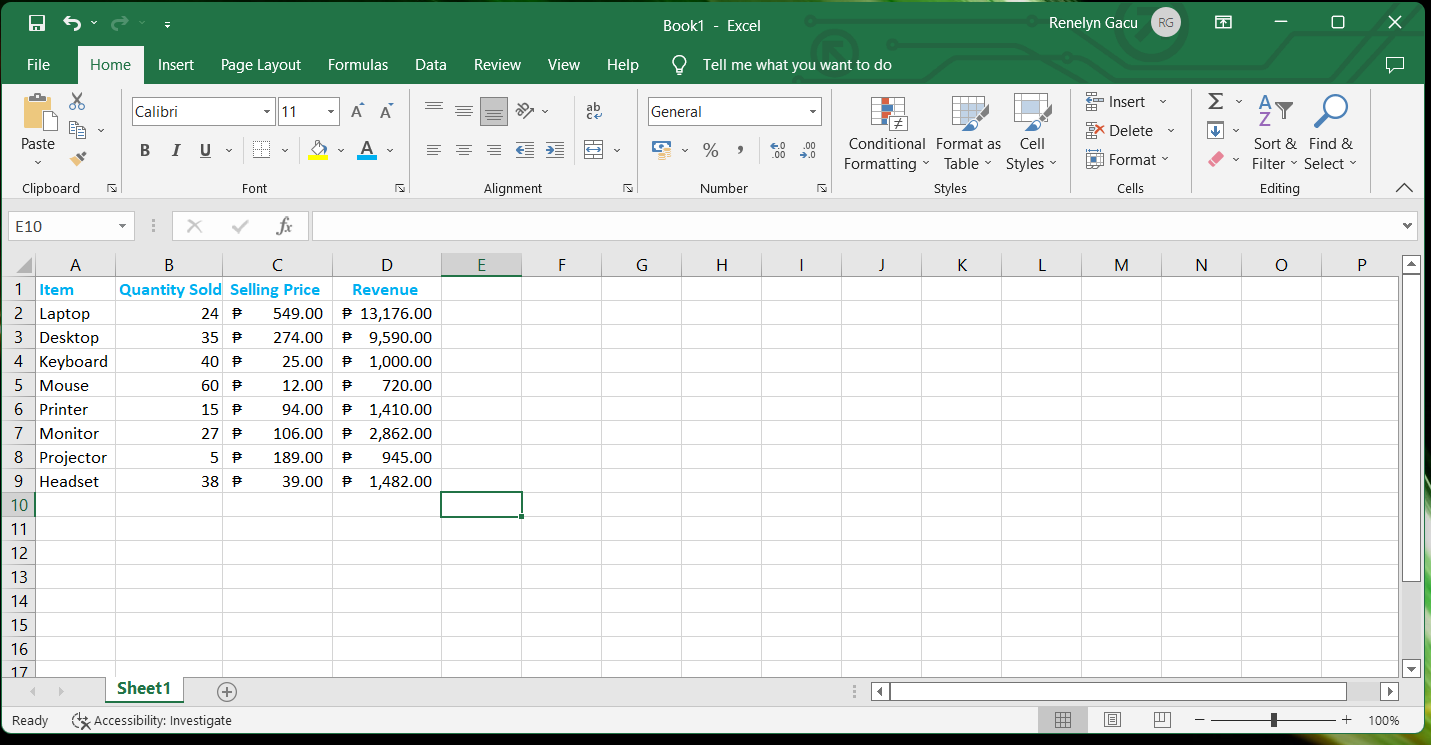Click the Accounting Number Format currency icon
The height and width of the screenshot is (745, 1431).
click(662, 150)
